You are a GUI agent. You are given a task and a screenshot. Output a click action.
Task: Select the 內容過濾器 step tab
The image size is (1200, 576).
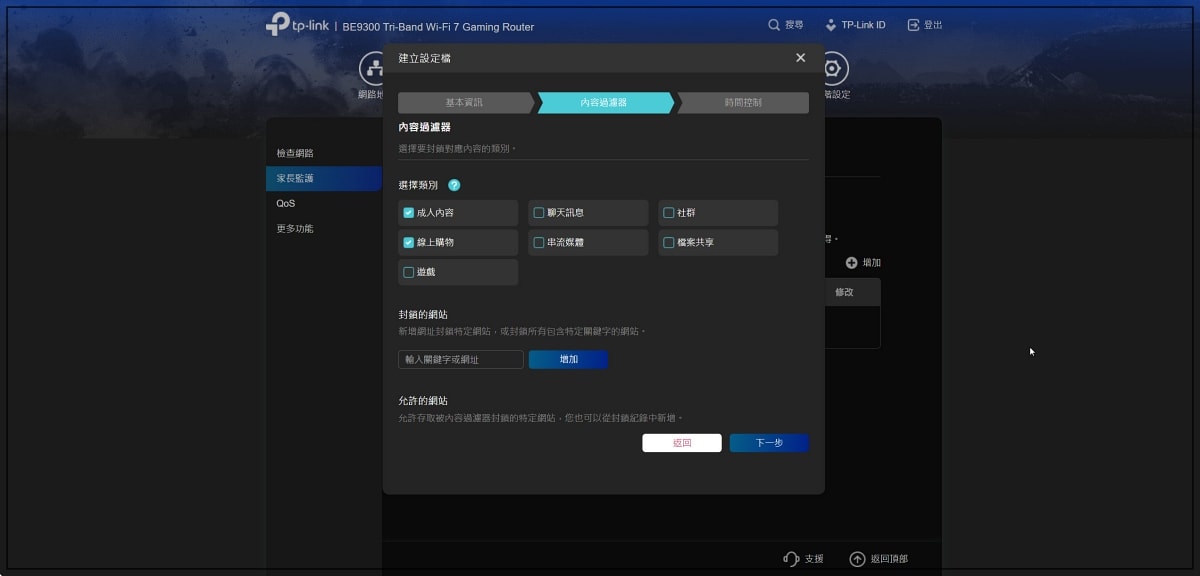point(604,103)
